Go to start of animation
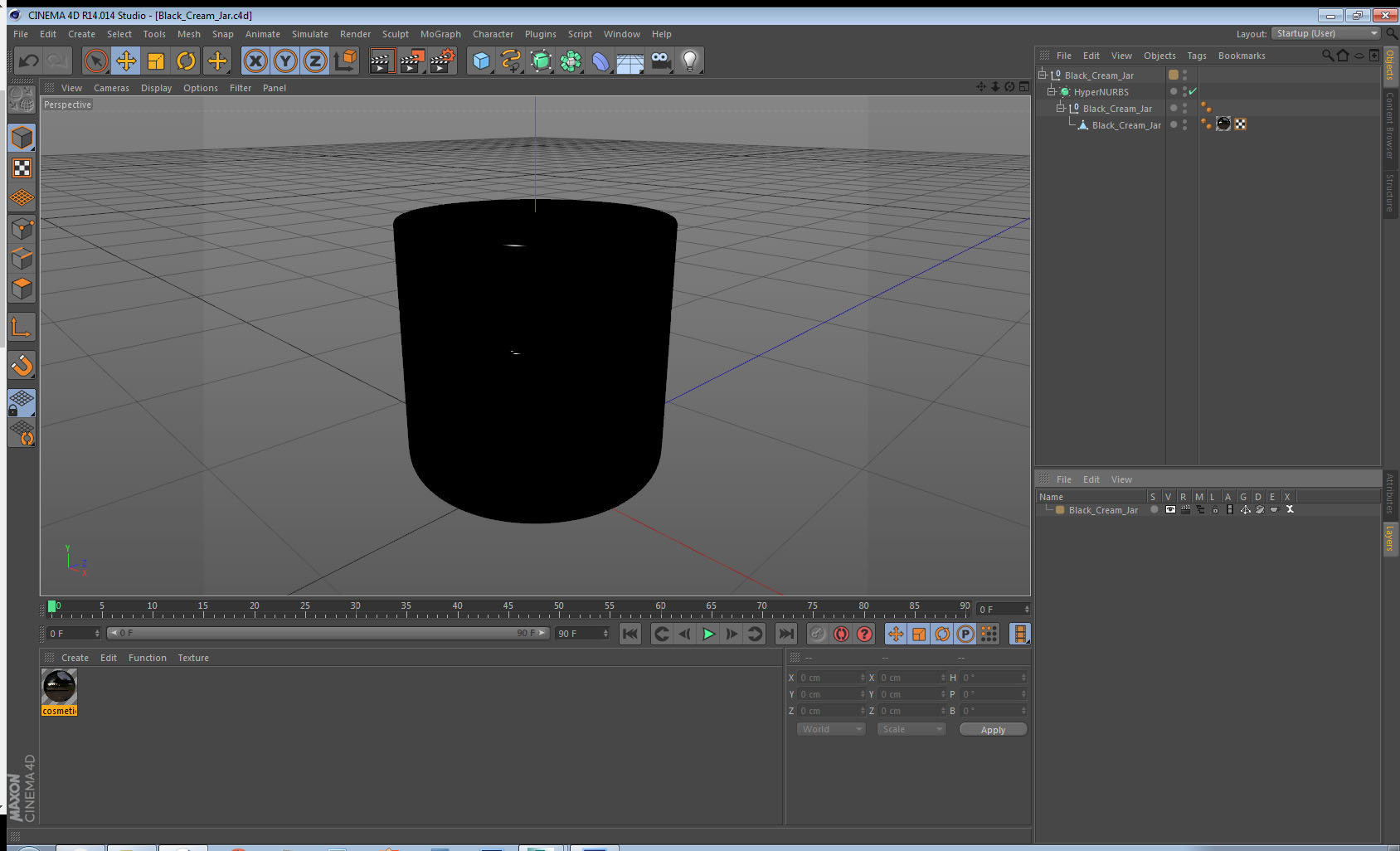The height and width of the screenshot is (851, 1400). pos(630,634)
